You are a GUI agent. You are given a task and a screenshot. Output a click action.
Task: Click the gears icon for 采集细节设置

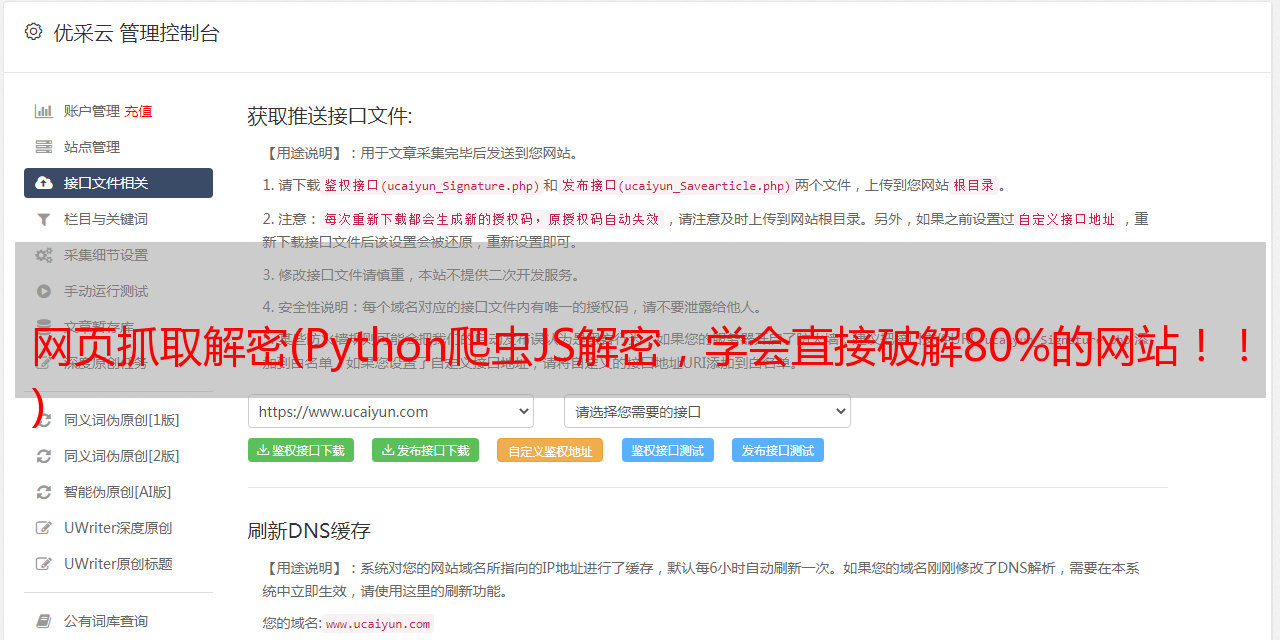click(44, 255)
